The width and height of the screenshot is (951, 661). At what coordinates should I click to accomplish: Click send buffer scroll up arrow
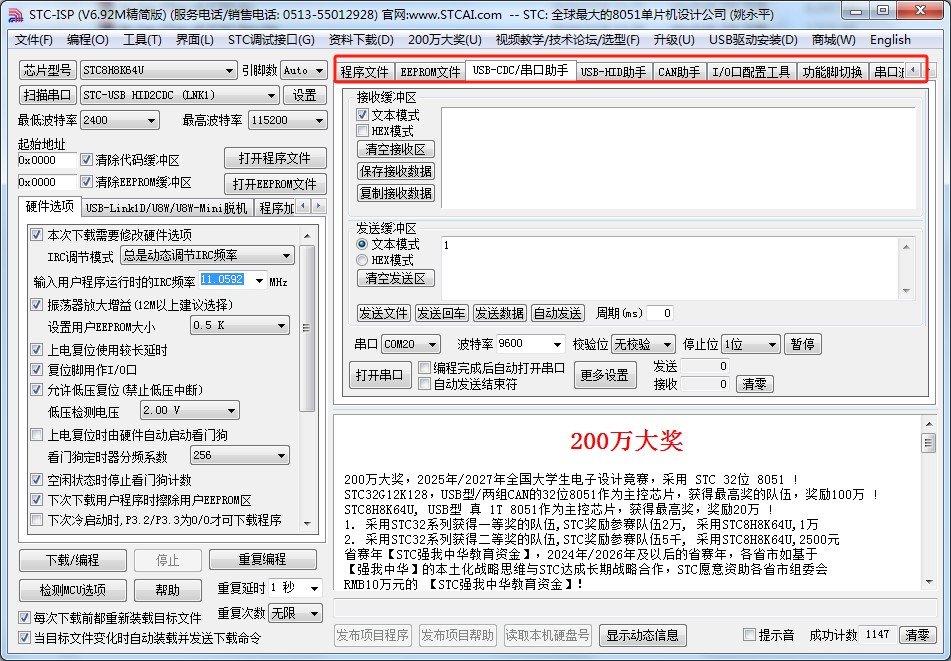coord(906,247)
